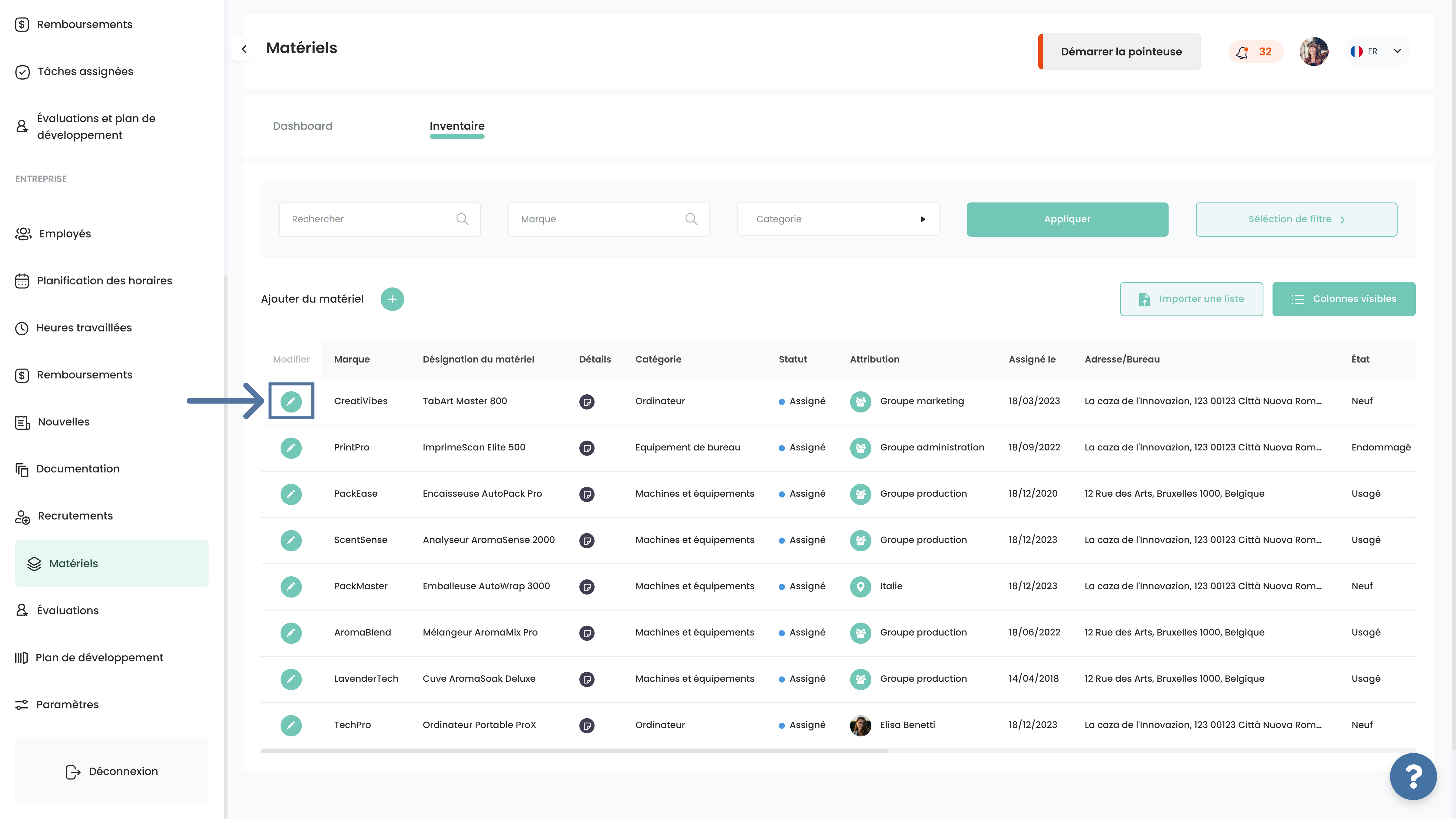The width and height of the screenshot is (1456, 819).
Task: Open details note for Cuve AromaSoak Deluxe
Action: pos(587,679)
